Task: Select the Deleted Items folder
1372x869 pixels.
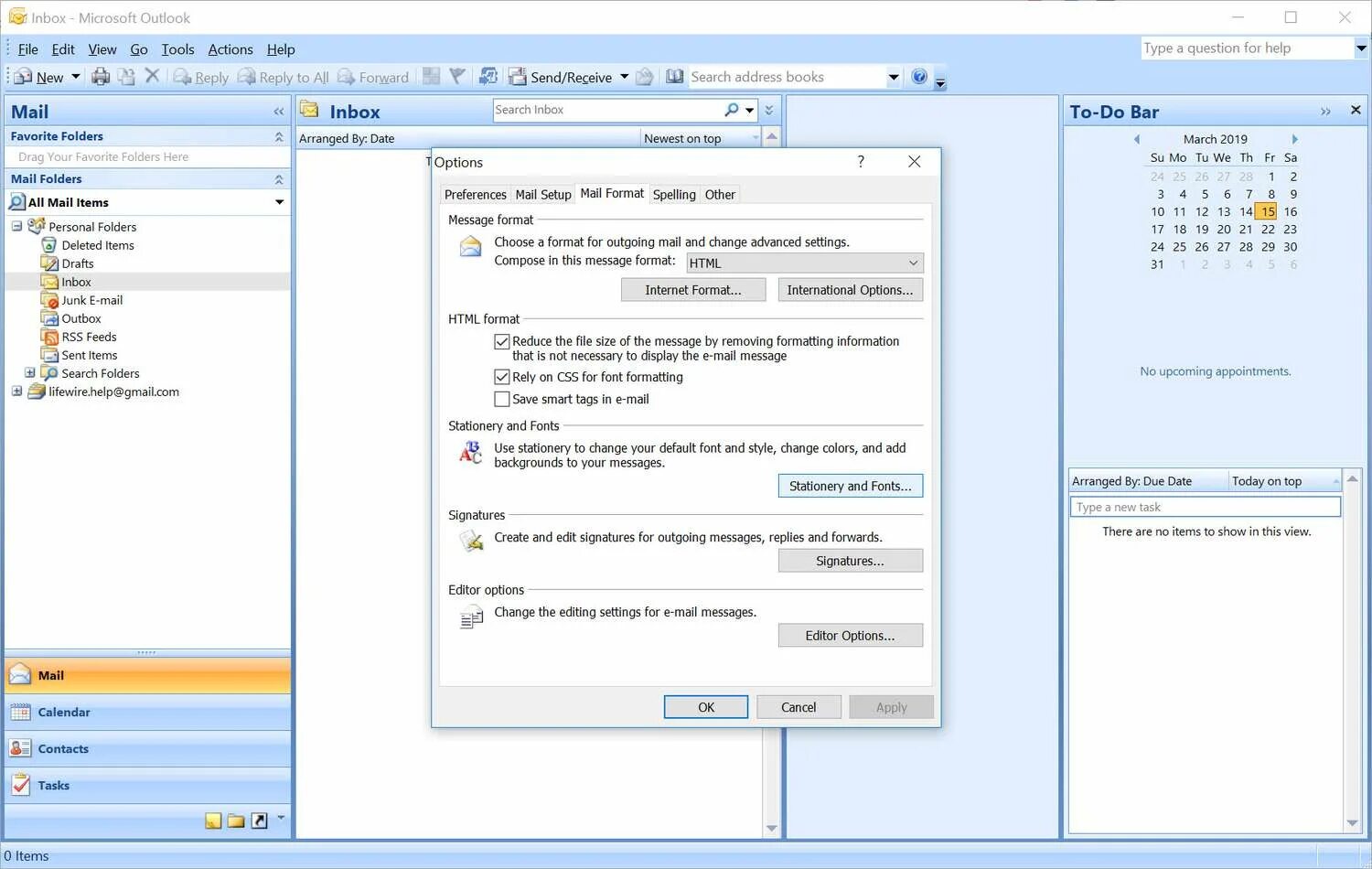Action: tap(98, 245)
